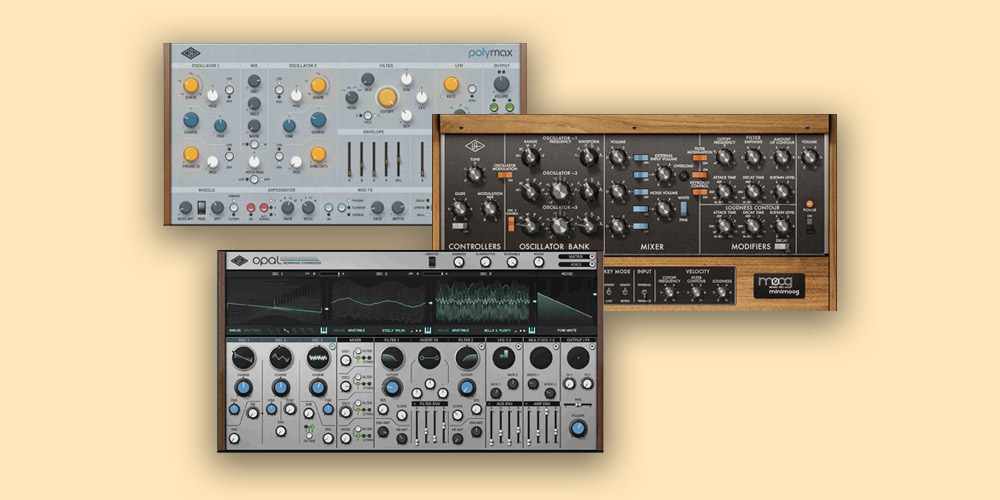Toggle the Minimoog Osc 3 Control switch

(x=511, y=224)
